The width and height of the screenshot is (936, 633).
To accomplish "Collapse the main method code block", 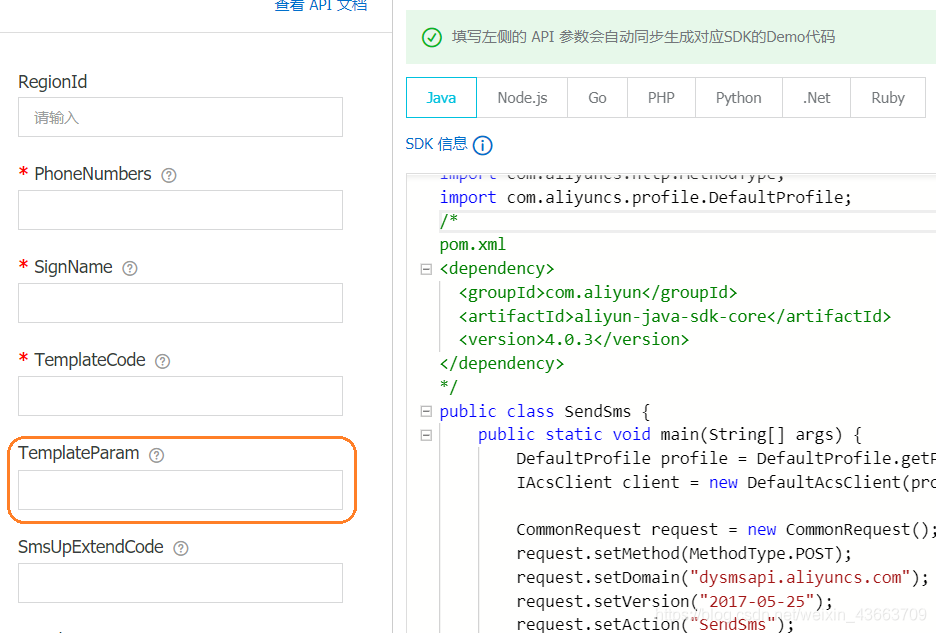I will [x=426, y=435].
